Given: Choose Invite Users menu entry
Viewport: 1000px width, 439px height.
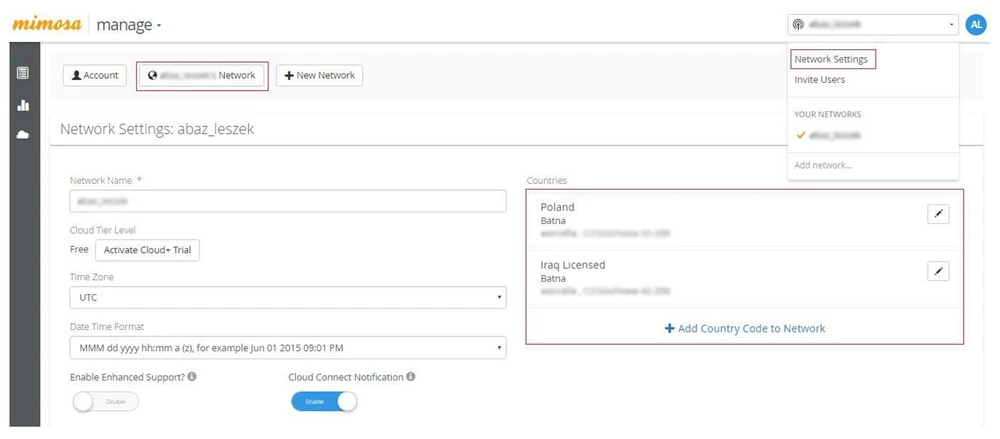Looking at the screenshot, I should pos(820,80).
